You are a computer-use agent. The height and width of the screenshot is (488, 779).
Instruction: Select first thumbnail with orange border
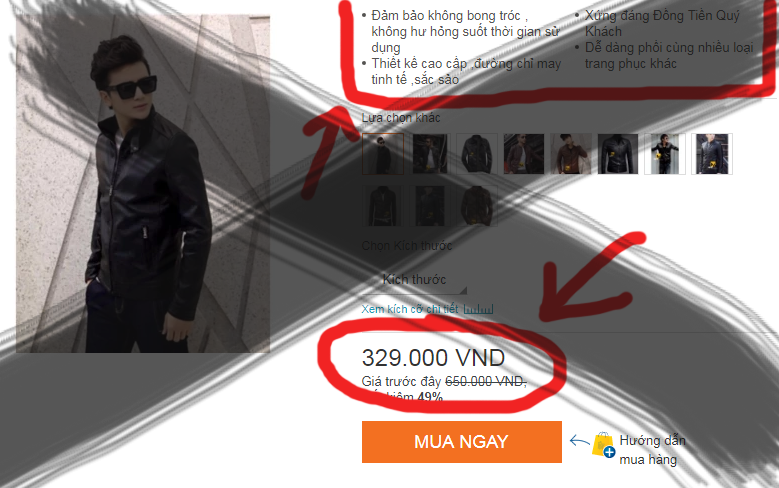point(383,154)
